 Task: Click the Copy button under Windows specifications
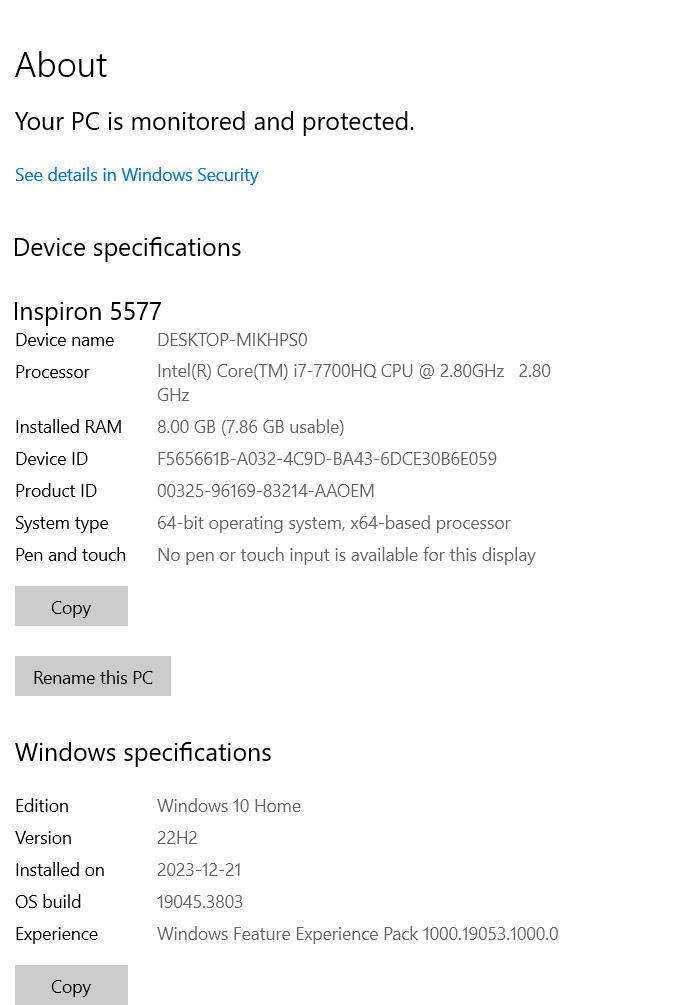pos(71,985)
